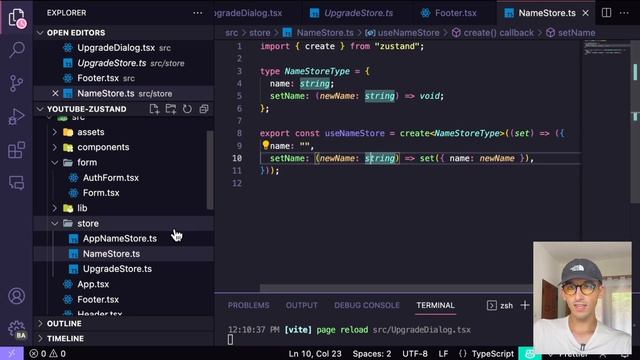The width and height of the screenshot is (640, 360).
Task: Show errors and warnings count in status bar
Action: (47, 353)
